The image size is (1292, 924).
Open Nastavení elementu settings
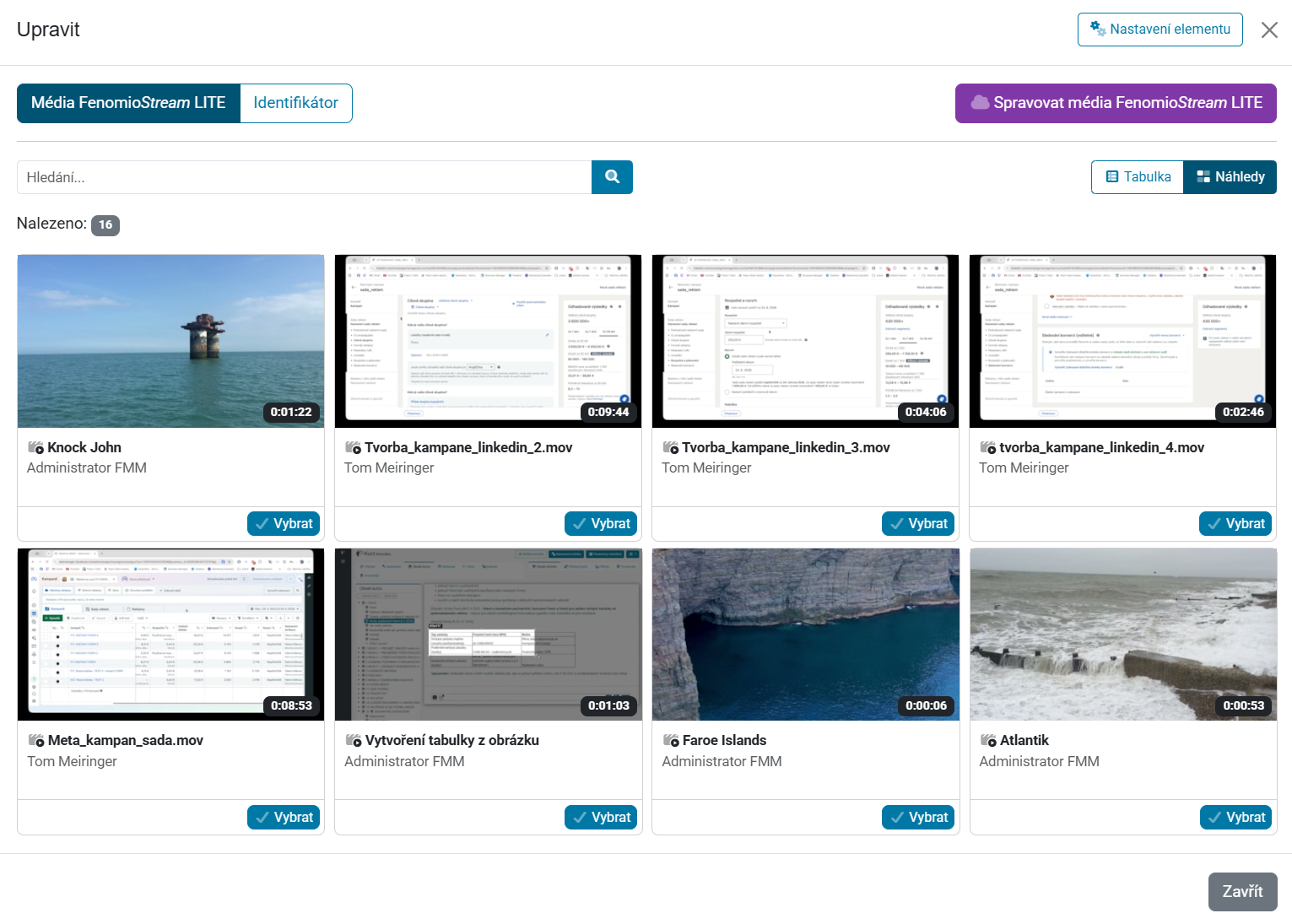(x=1160, y=30)
